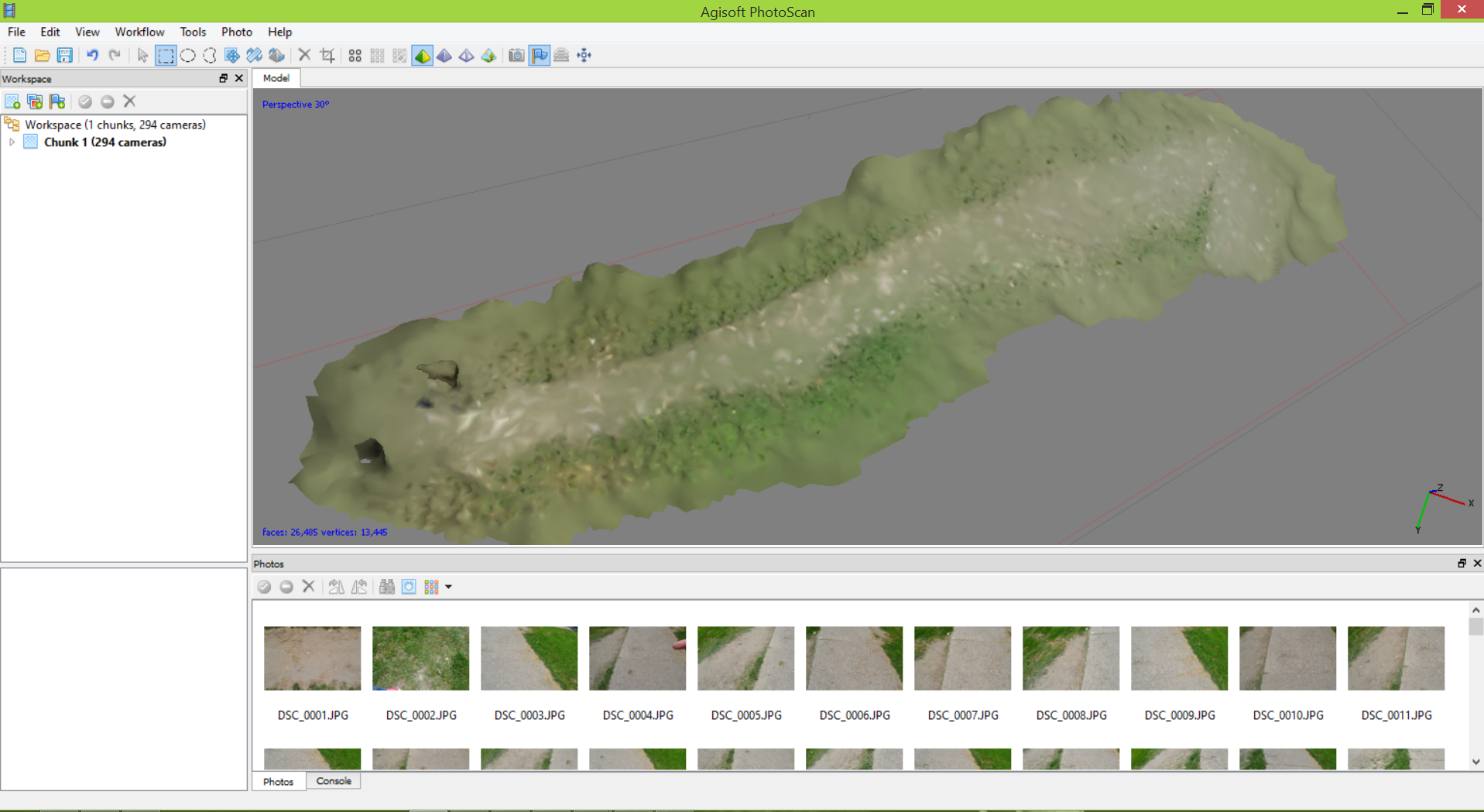The width and height of the screenshot is (1484, 812).
Task: Switch to the Console tab
Action: 334,781
